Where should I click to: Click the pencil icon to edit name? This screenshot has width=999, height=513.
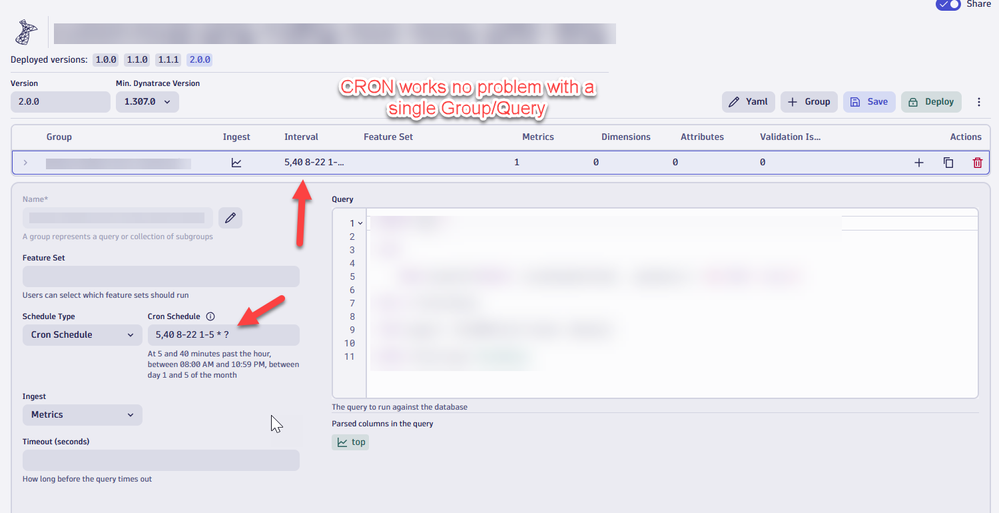pos(230,218)
